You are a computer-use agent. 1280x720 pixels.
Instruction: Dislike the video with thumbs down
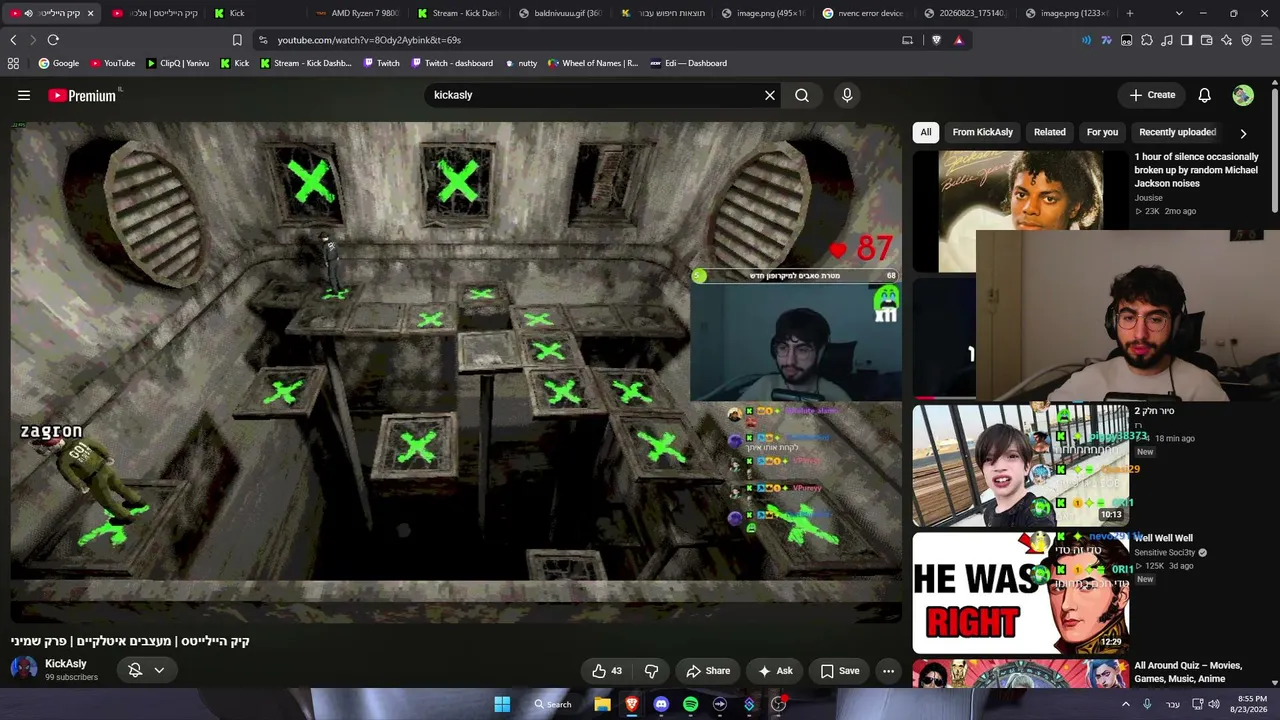[652, 671]
